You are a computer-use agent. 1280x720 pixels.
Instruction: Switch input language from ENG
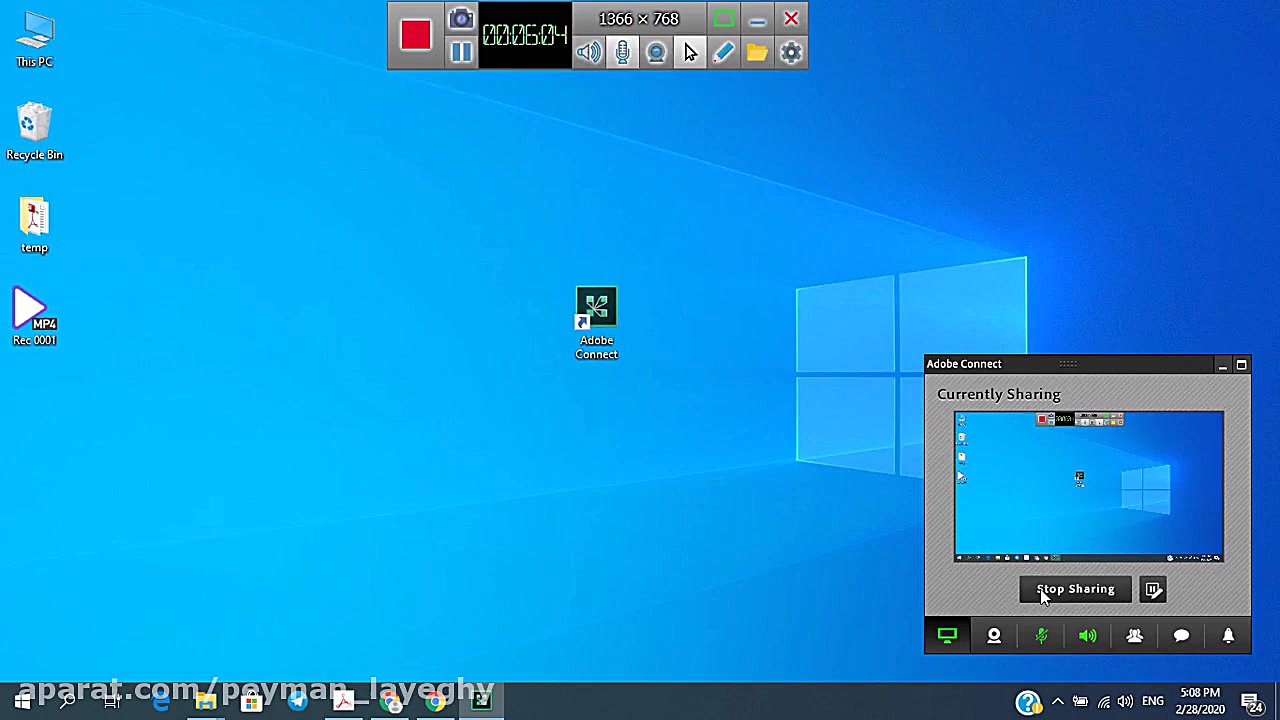tap(1153, 702)
